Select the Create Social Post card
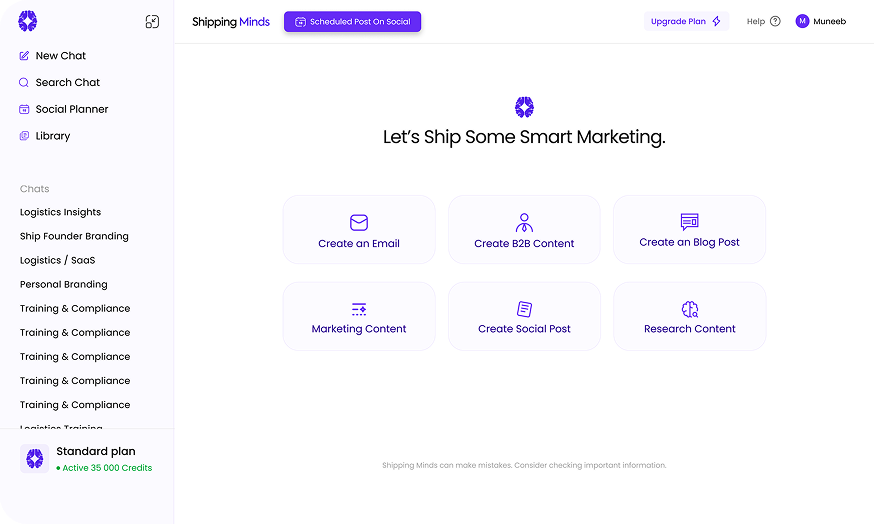 click(x=524, y=316)
